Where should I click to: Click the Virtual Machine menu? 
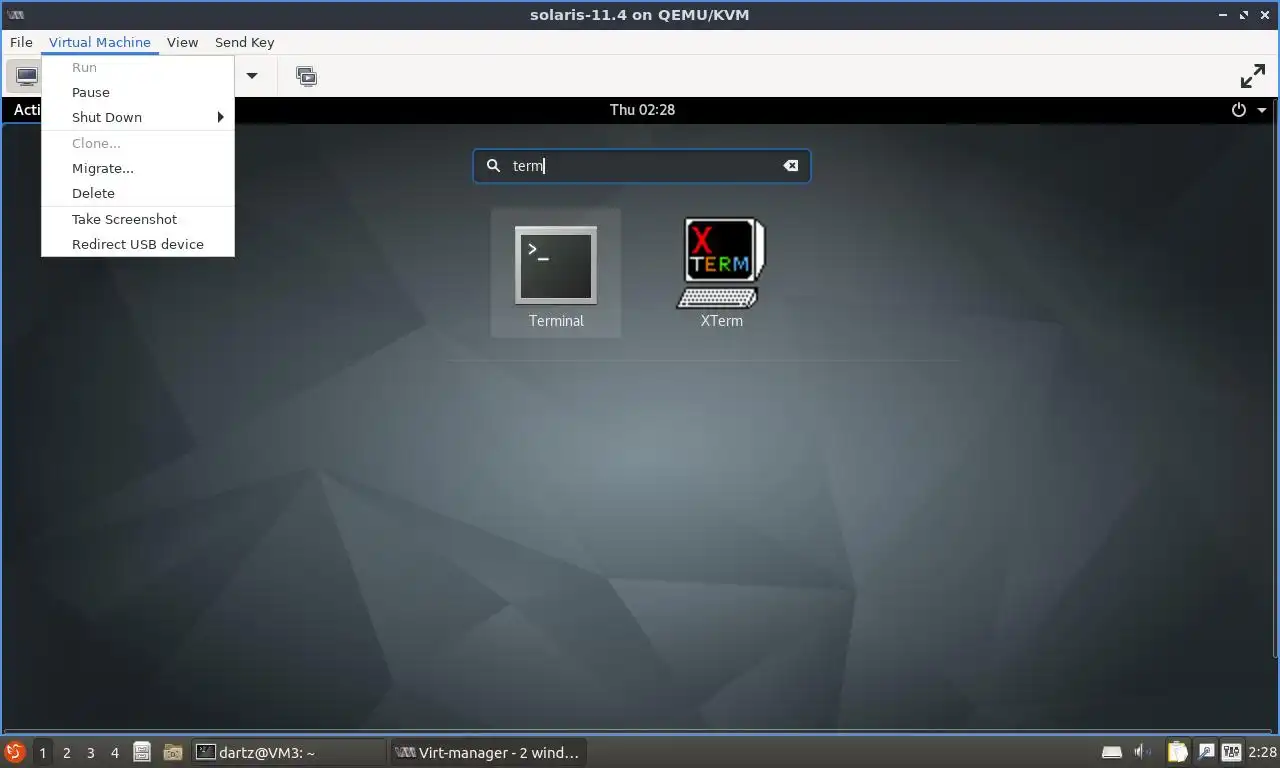(100, 42)
